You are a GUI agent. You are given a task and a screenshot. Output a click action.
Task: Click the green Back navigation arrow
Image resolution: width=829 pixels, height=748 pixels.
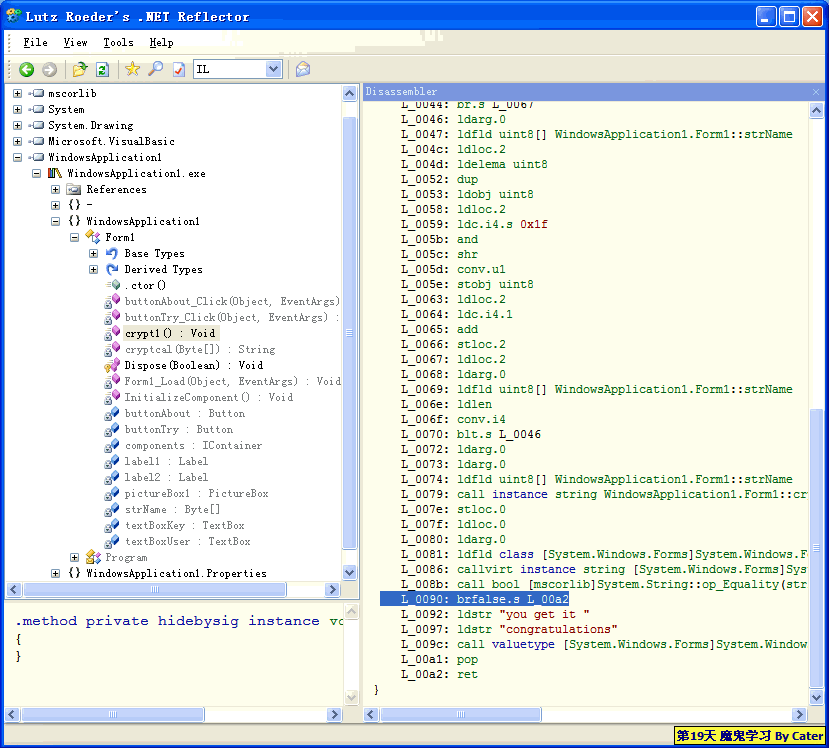pyautogui.click(x=26, y=69)
